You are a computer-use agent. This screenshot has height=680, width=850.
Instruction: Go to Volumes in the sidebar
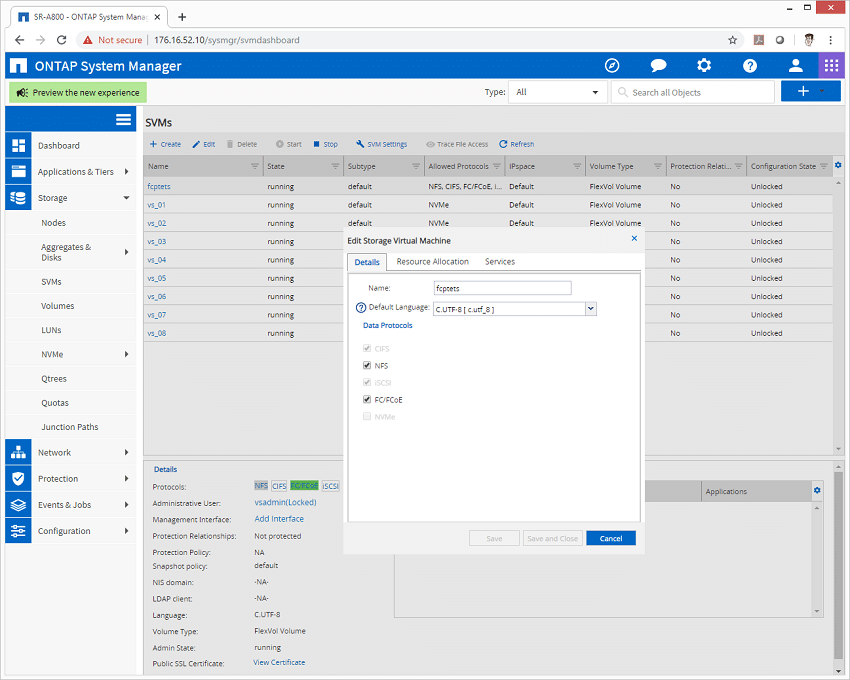pos(57,306)
